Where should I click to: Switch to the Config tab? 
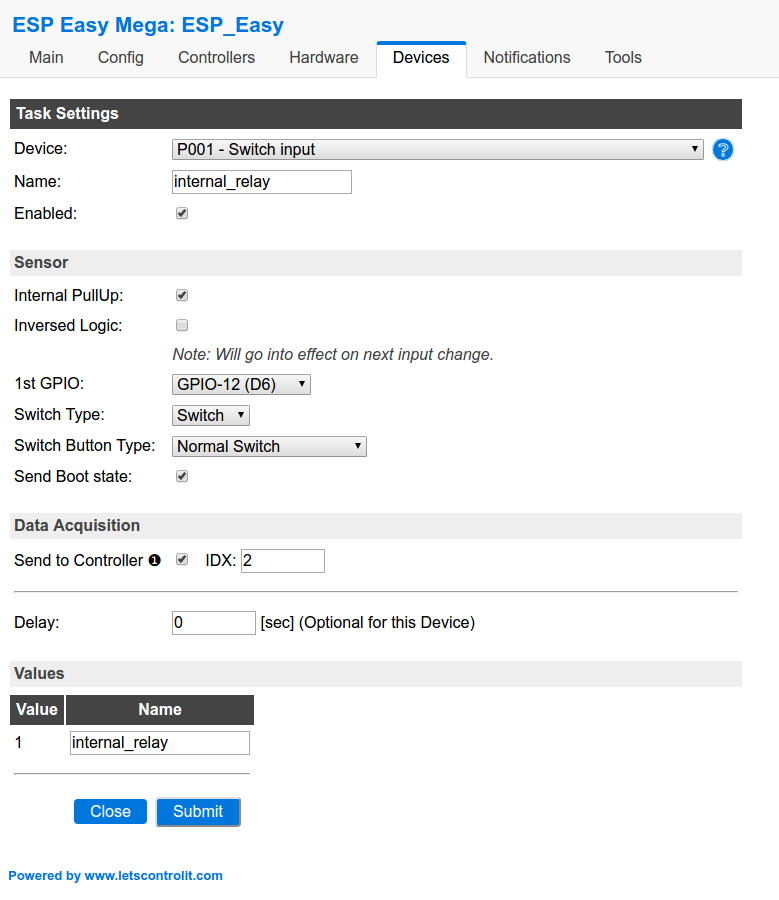[121, 57]
